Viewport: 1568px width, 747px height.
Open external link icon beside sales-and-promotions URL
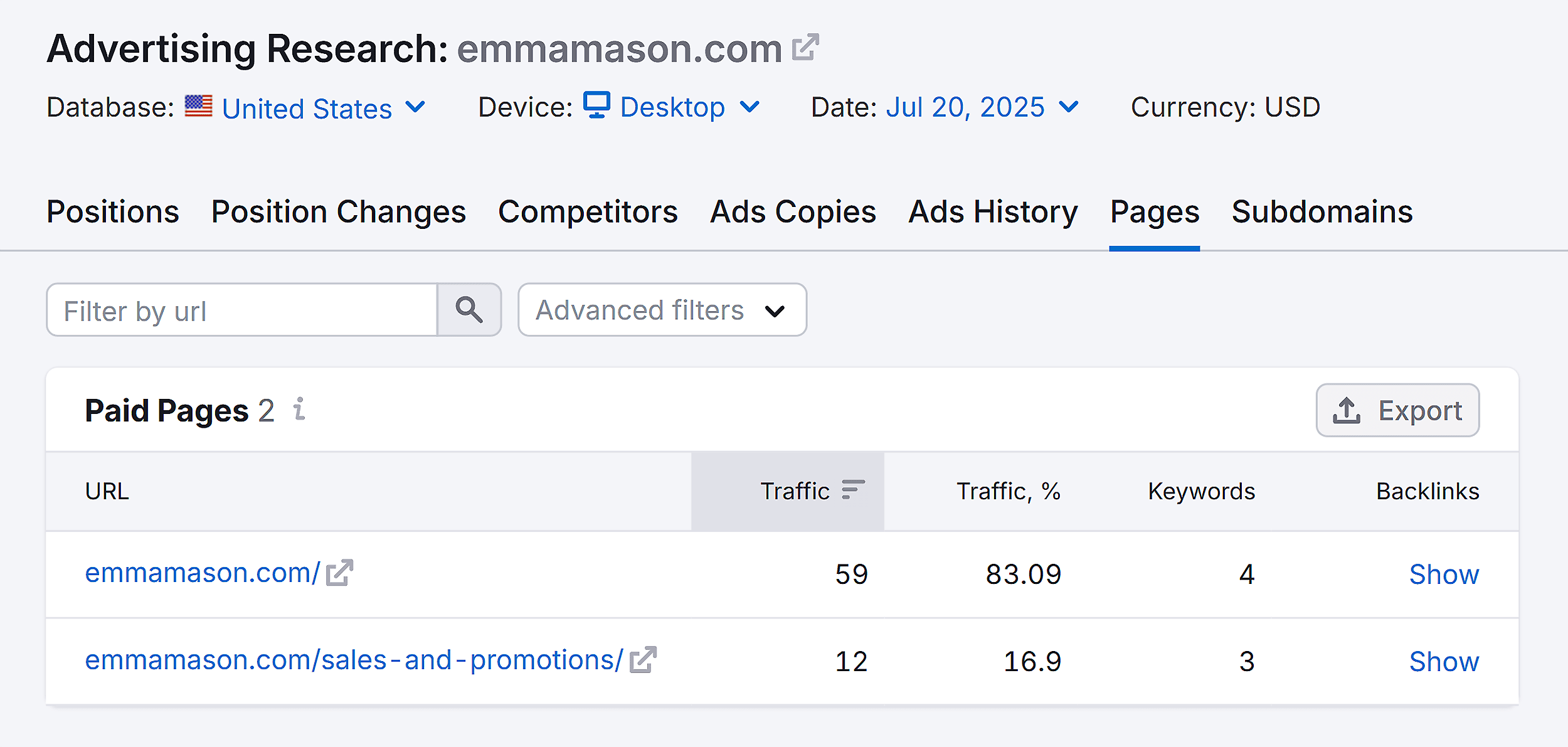coord(643,660)
